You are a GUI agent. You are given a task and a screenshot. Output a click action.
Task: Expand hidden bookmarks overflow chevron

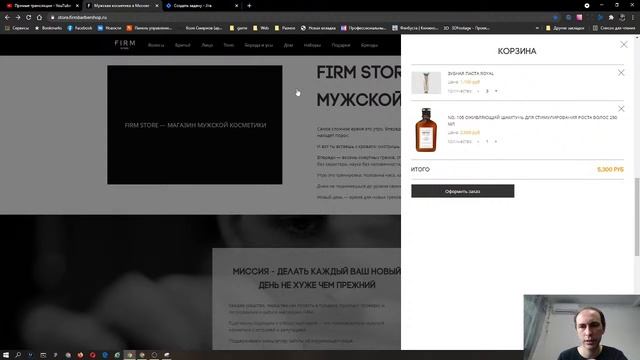[x=537, y=28]
